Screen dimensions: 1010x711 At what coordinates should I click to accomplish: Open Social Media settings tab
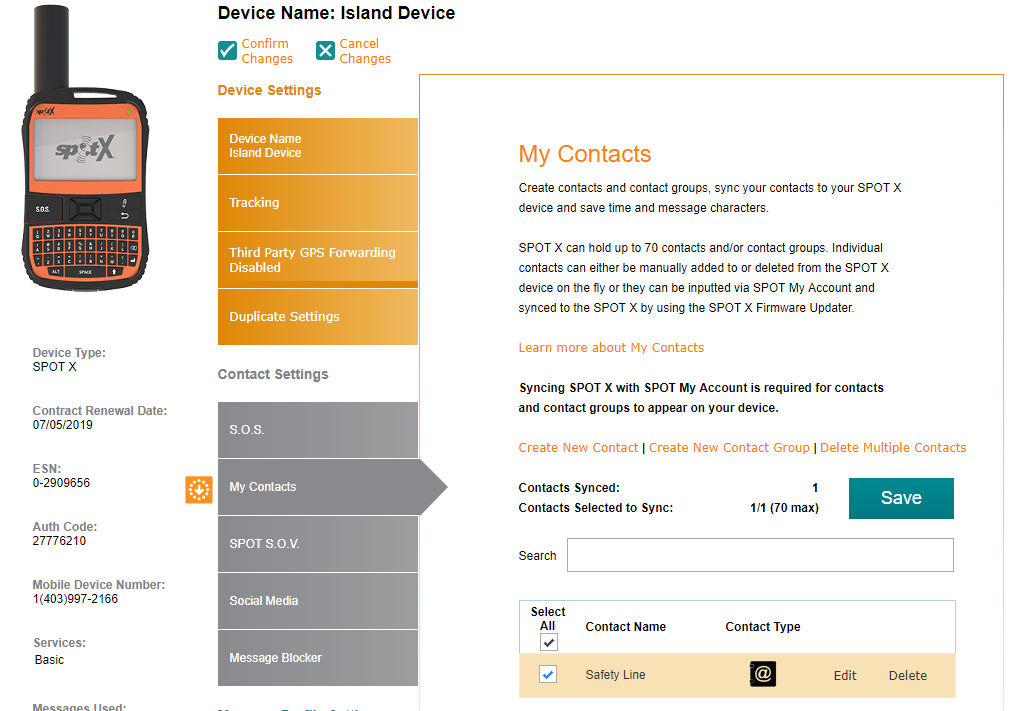(x=317, y=601)
